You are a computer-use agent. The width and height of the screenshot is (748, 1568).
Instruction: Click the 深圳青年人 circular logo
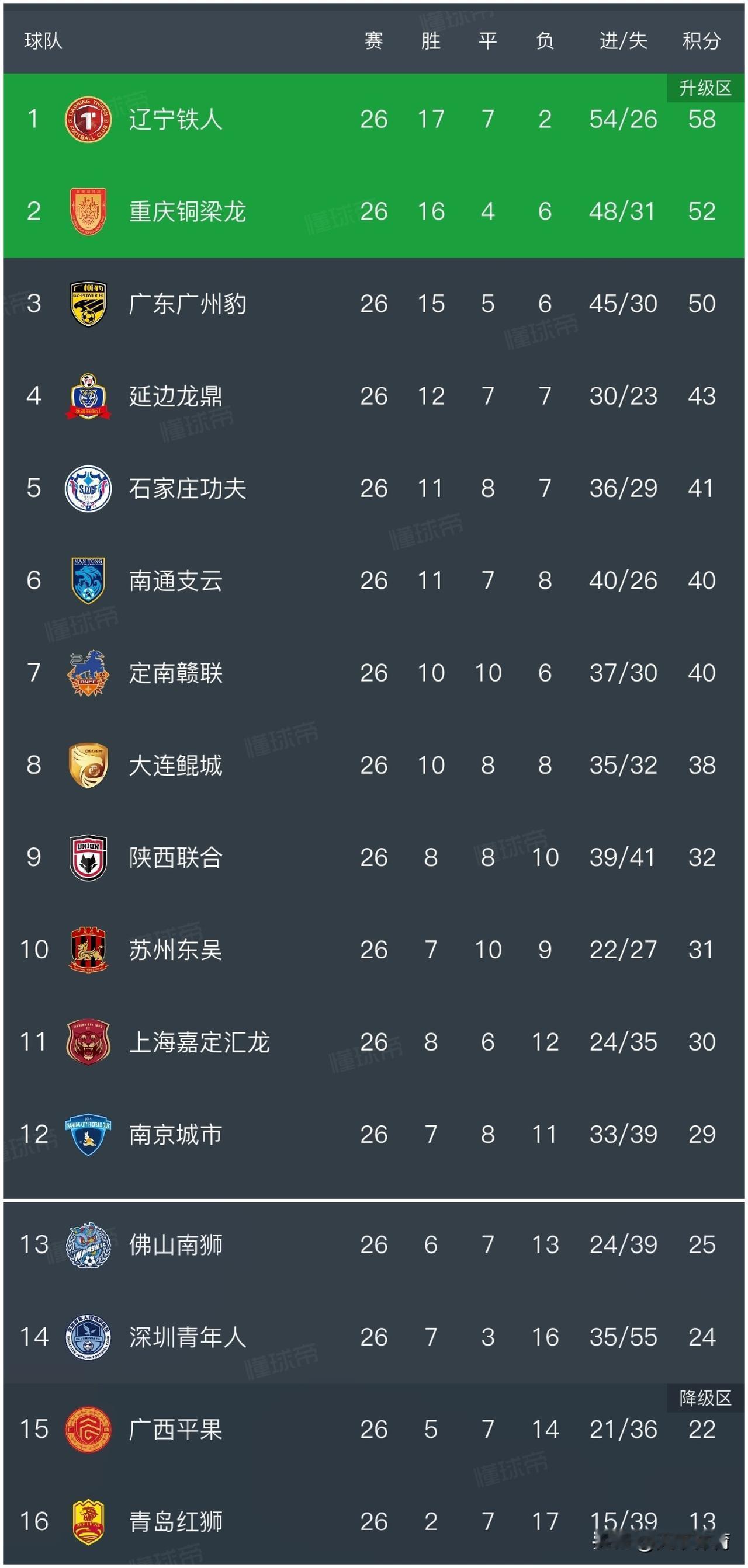[x=88, y=1337]
